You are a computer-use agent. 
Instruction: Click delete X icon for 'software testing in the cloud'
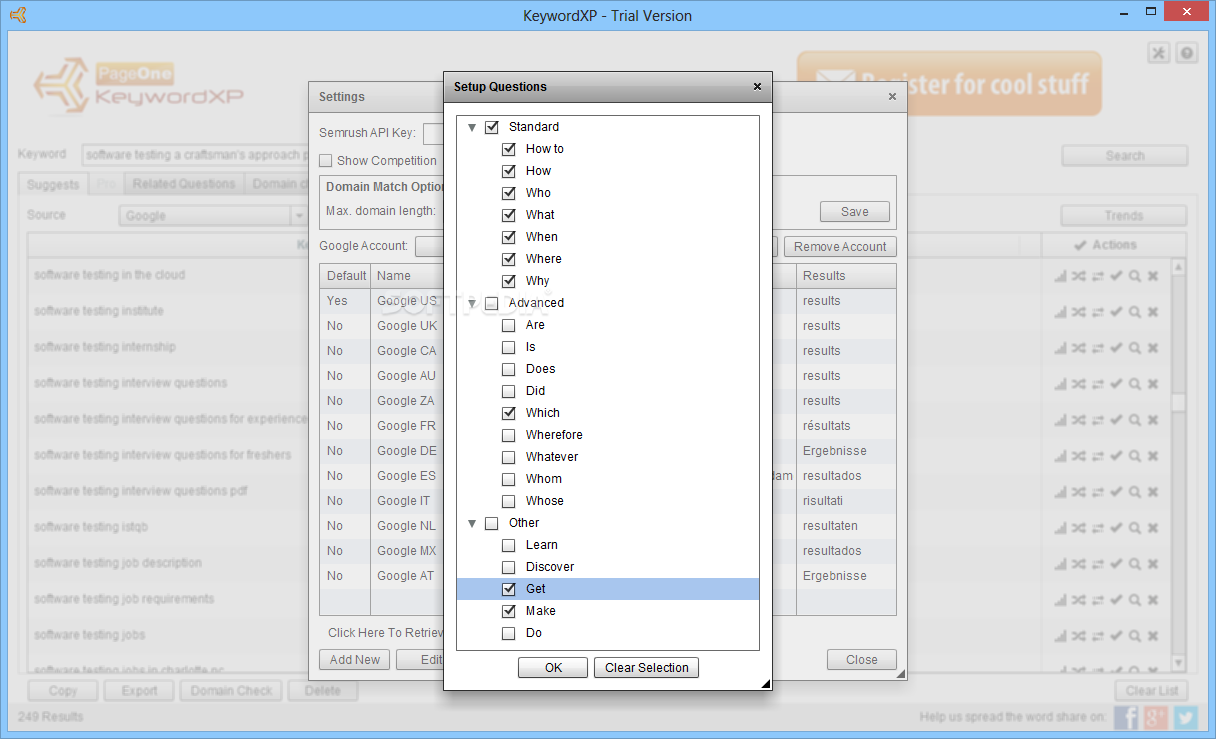(x=1153, y=276)
